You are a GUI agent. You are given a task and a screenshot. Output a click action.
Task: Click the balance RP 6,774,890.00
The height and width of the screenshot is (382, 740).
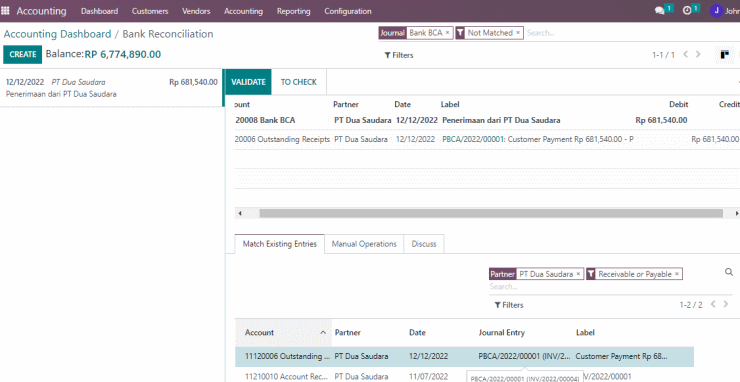pyautogui.click(x=123, y=54)
